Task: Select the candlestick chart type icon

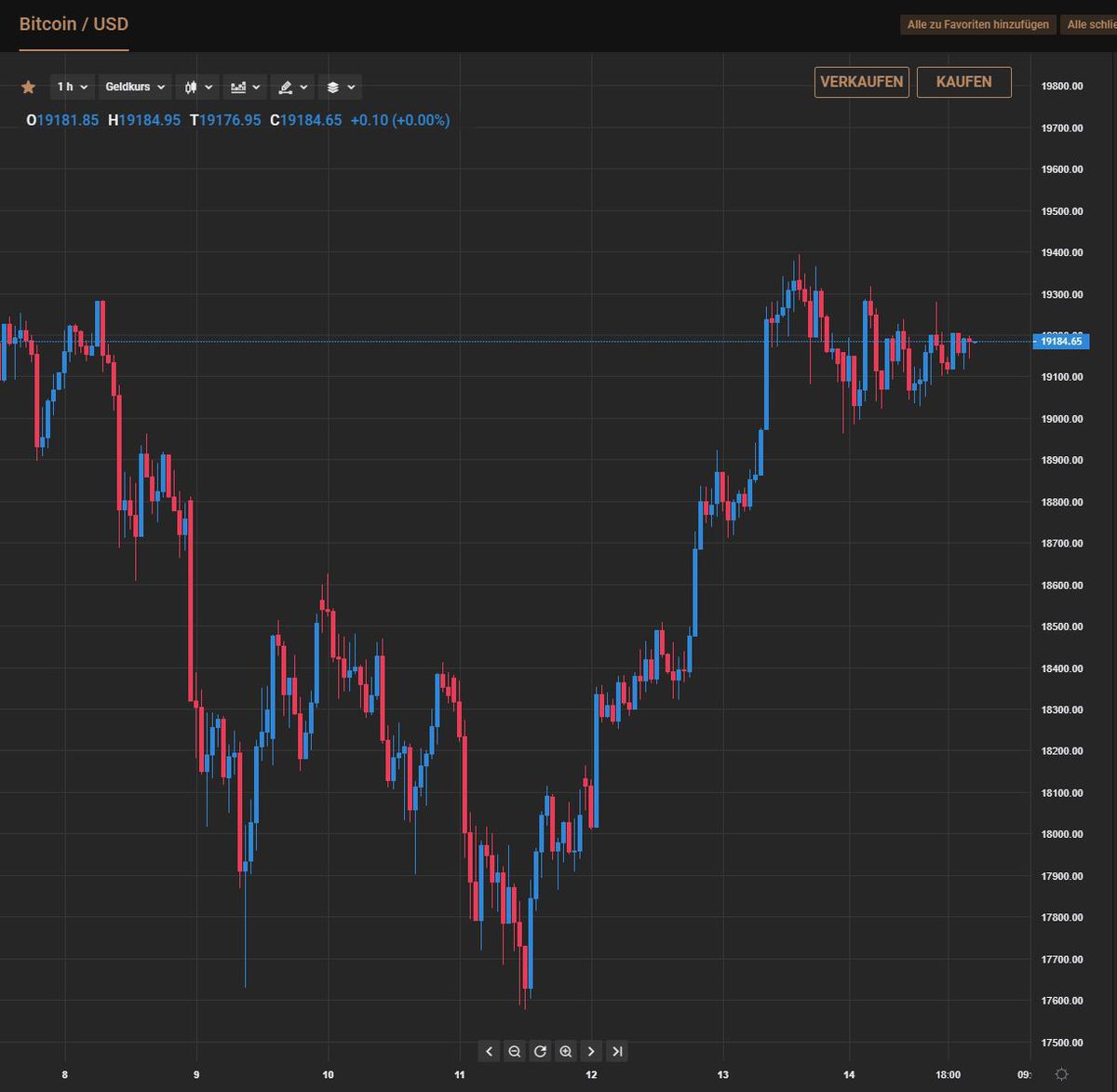Action: click(x=191, y=87)
